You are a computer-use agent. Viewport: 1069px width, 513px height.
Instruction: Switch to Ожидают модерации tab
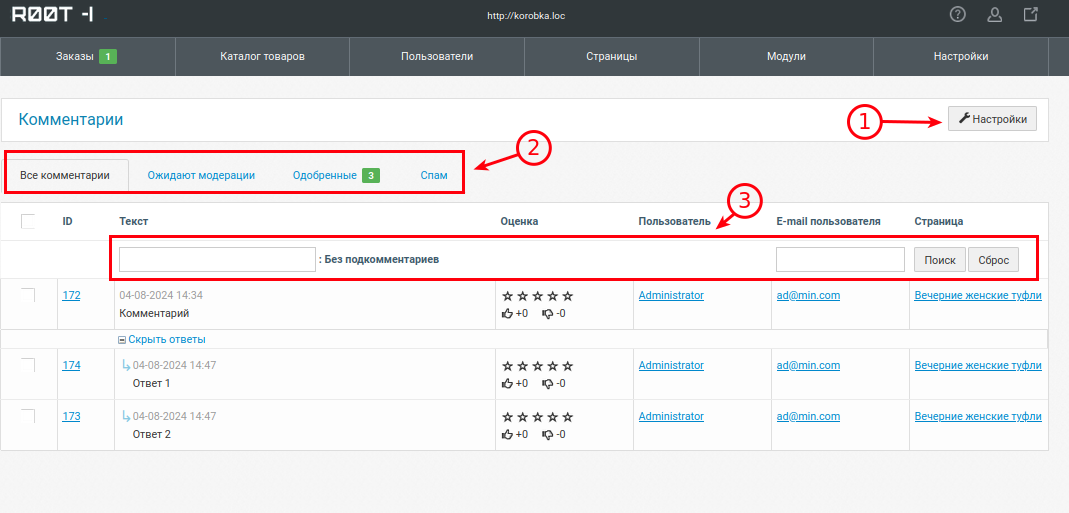tap(201, 175)
